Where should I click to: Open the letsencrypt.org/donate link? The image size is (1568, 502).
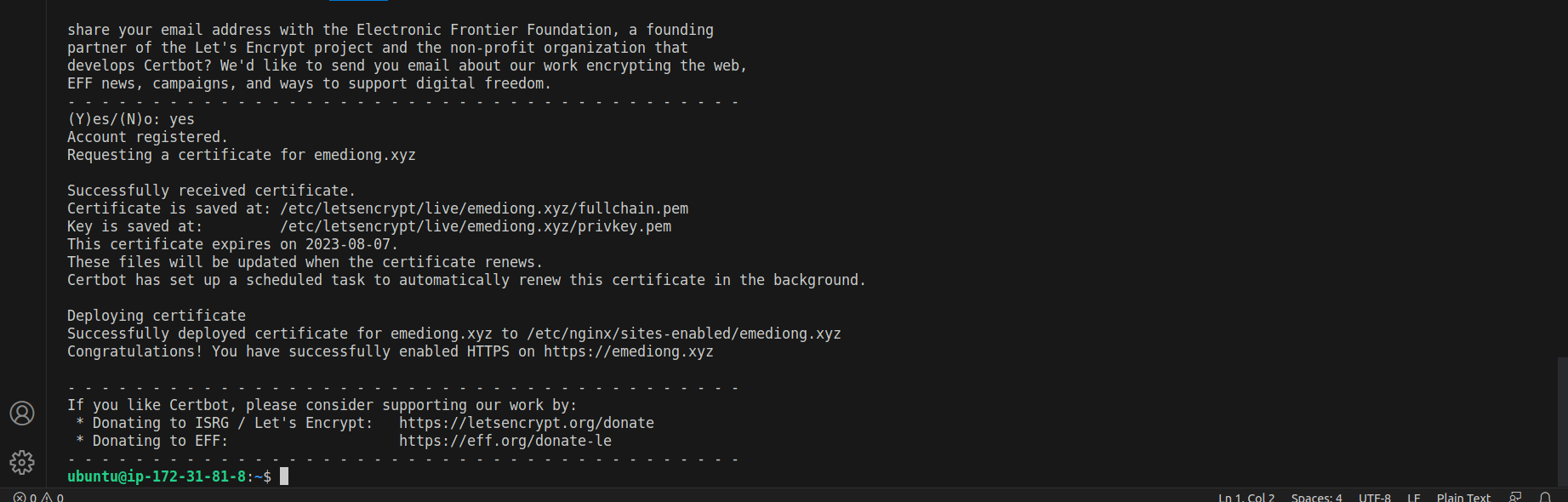526,423
